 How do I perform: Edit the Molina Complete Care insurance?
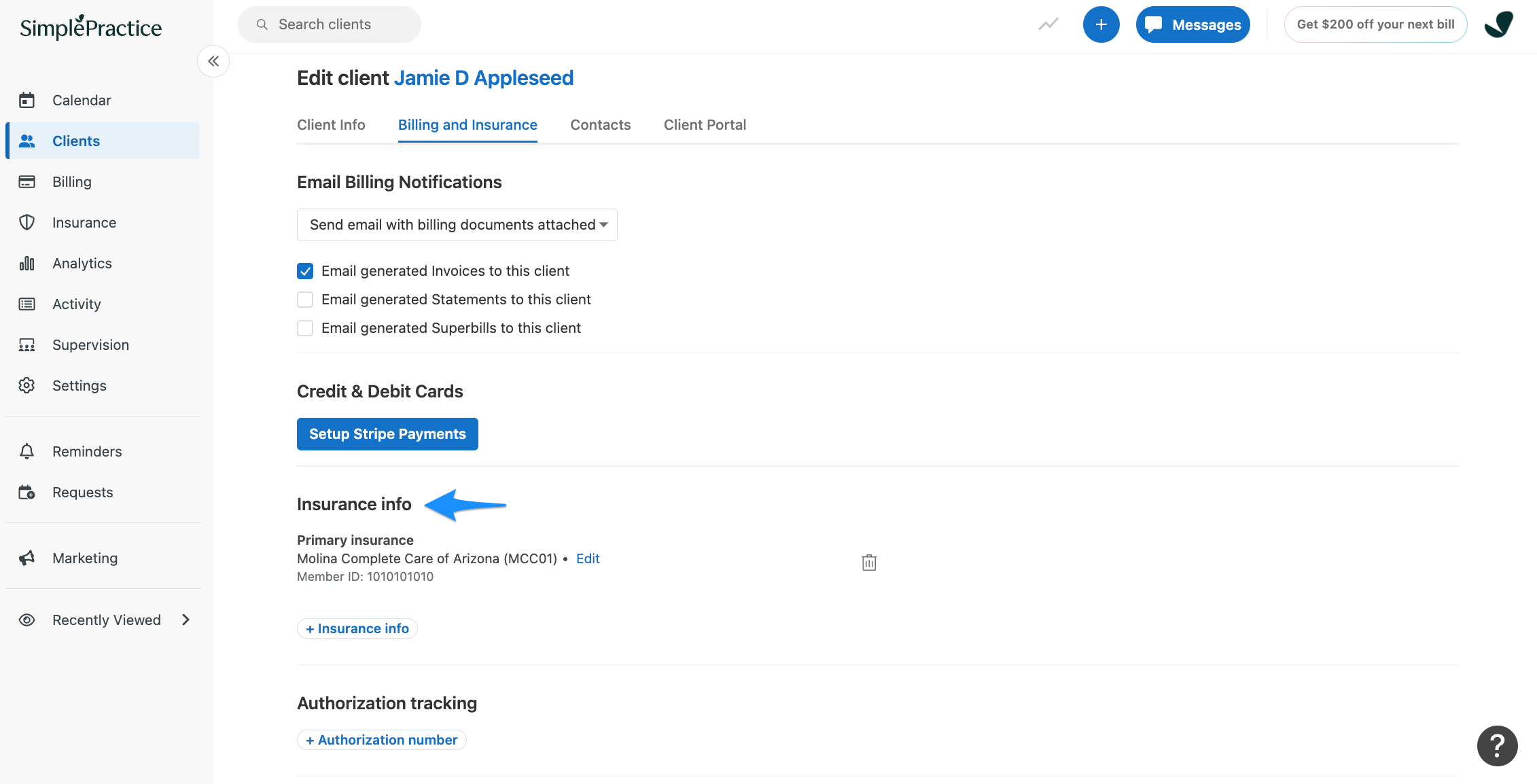[587, 558]
